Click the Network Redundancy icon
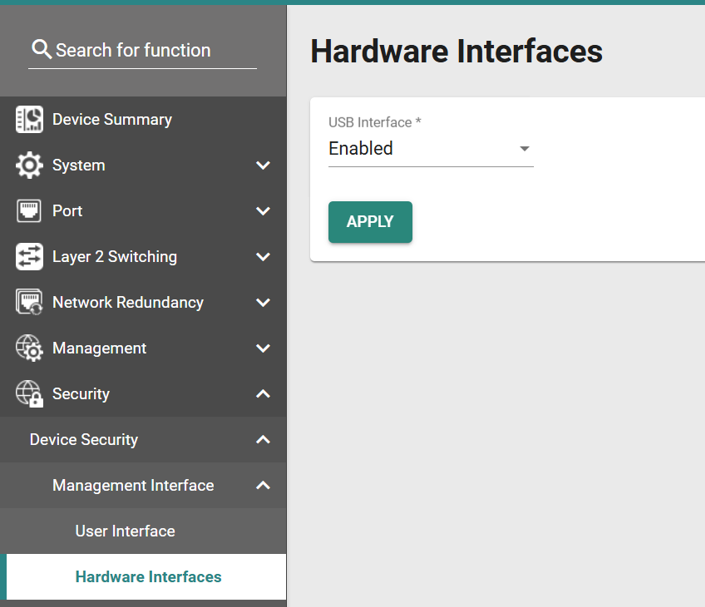The image size is (705, 607). [x=29, y=302]
